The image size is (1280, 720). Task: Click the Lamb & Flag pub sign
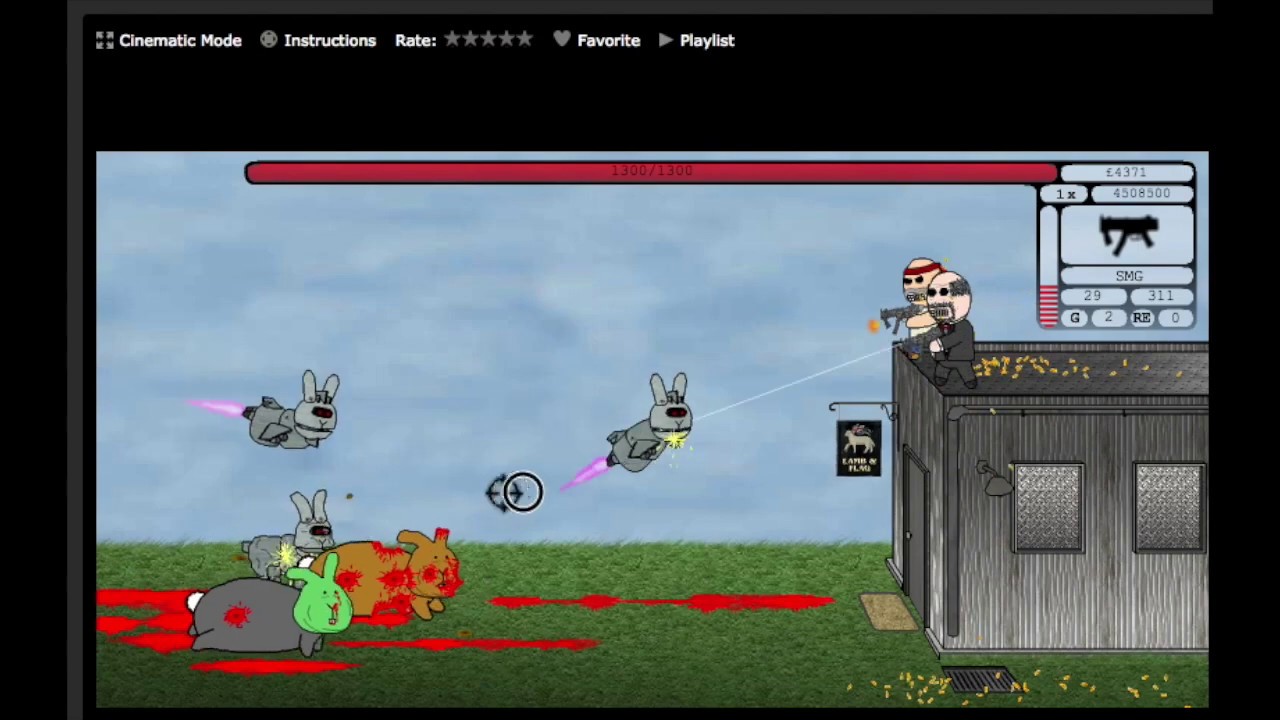pyautogui.click(x=859, y=447)
